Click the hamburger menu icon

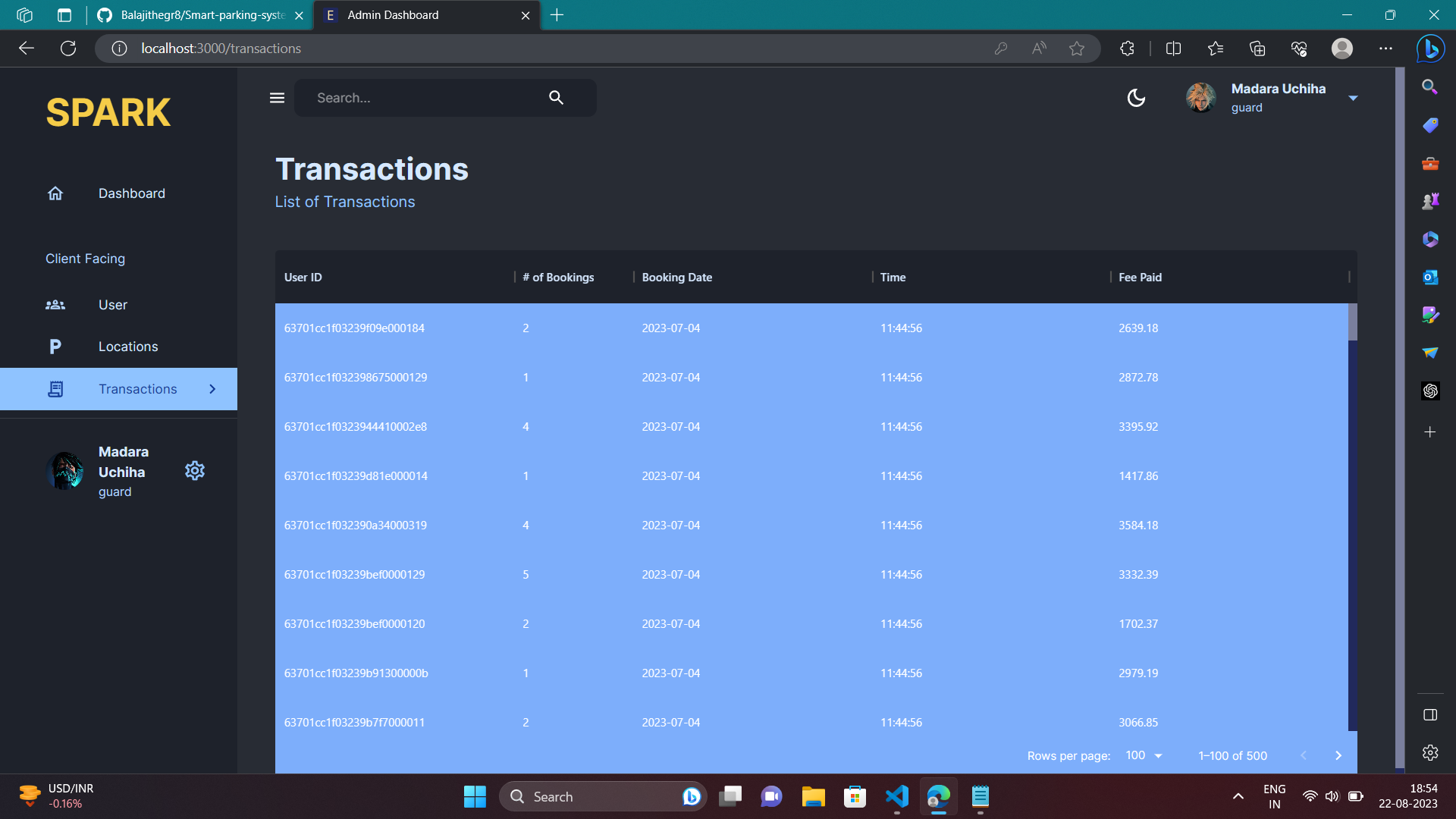277,98
